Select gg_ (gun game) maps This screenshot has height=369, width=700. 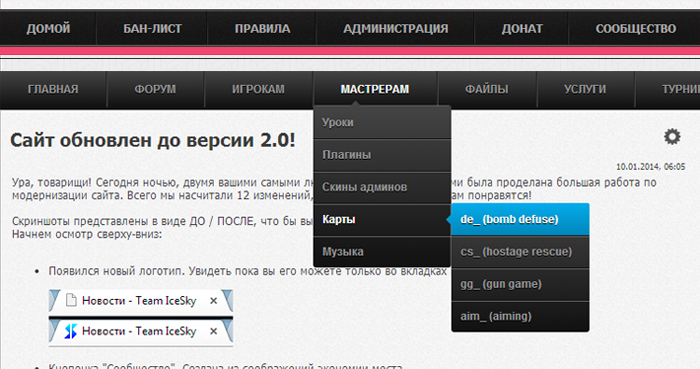coord(520,284)
